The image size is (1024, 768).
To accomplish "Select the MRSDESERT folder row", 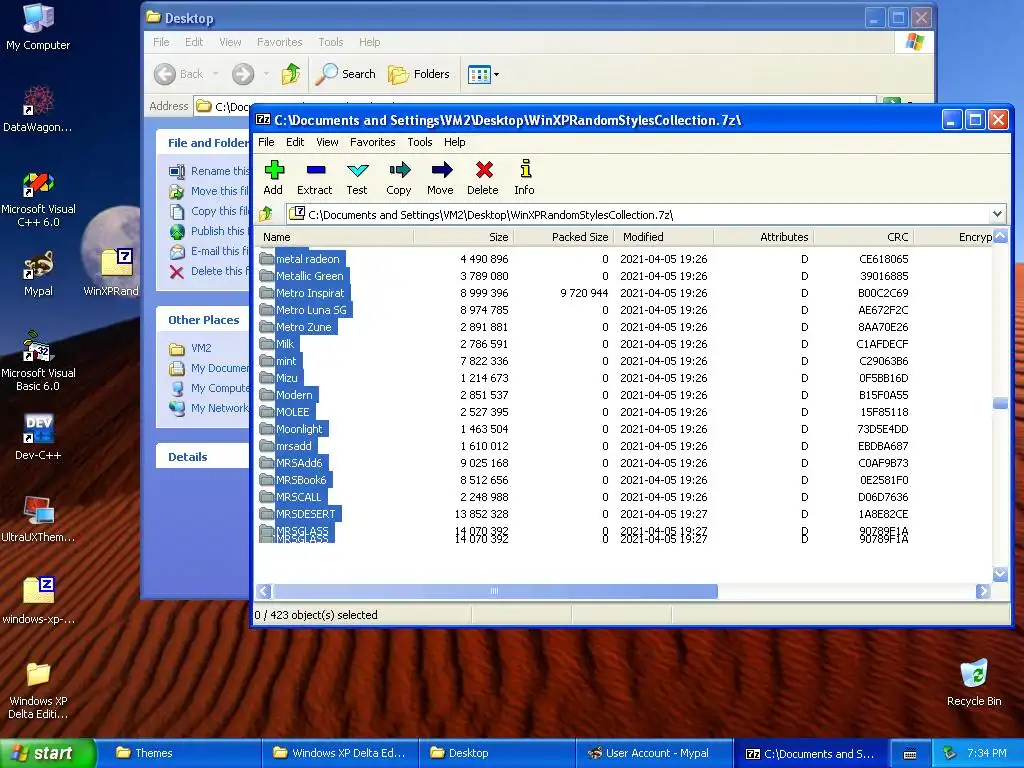I will point(624,514).
